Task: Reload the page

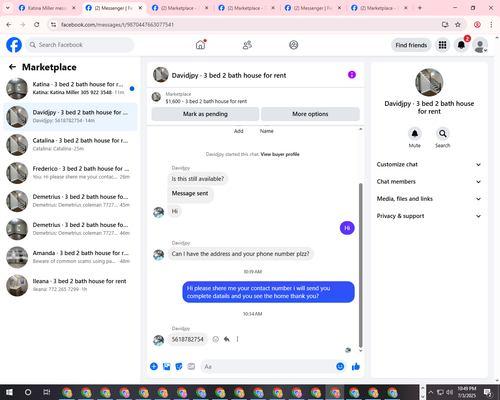Action: pos(37,24)
